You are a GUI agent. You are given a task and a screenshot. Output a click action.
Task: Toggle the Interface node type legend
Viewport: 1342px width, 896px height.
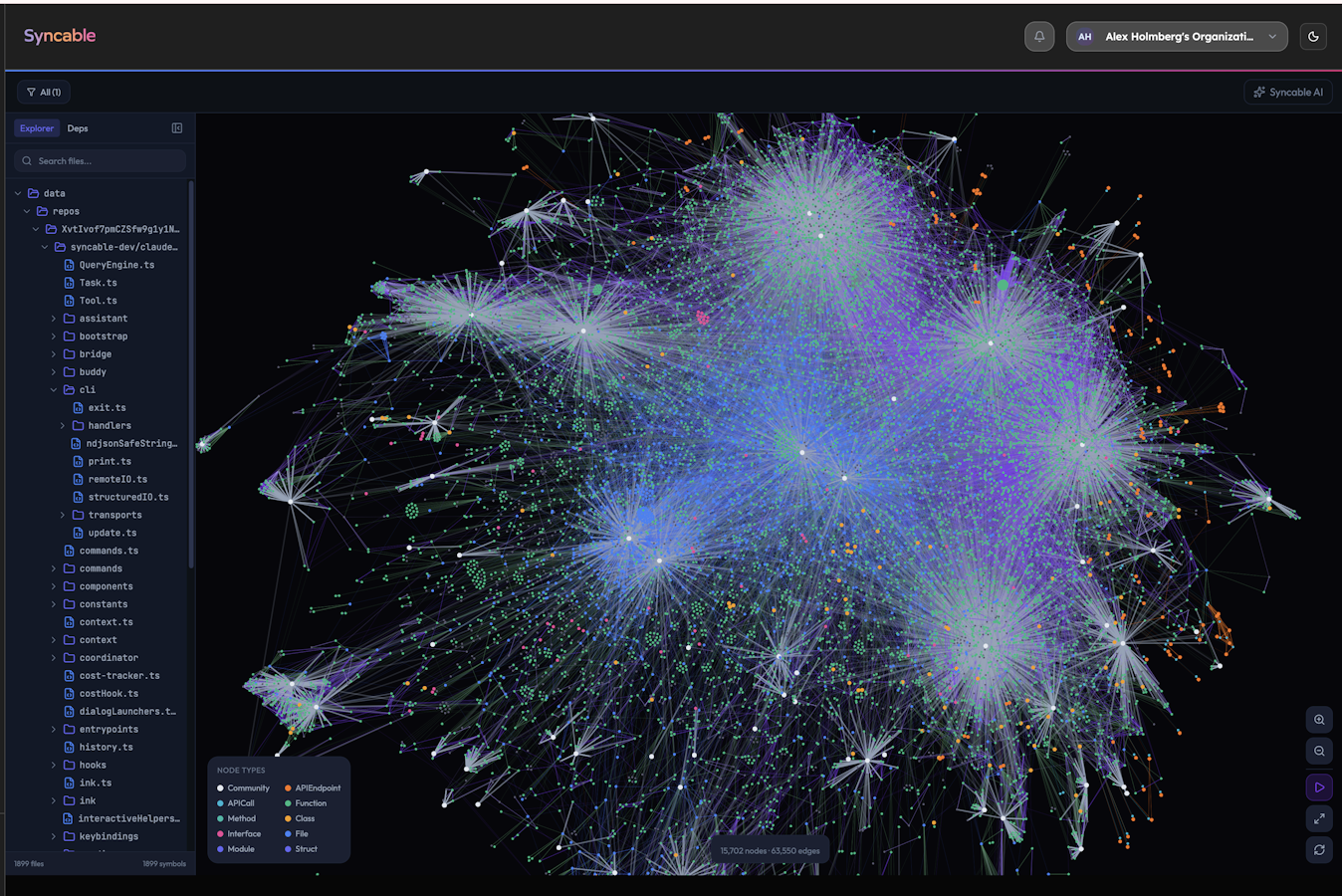243,834
